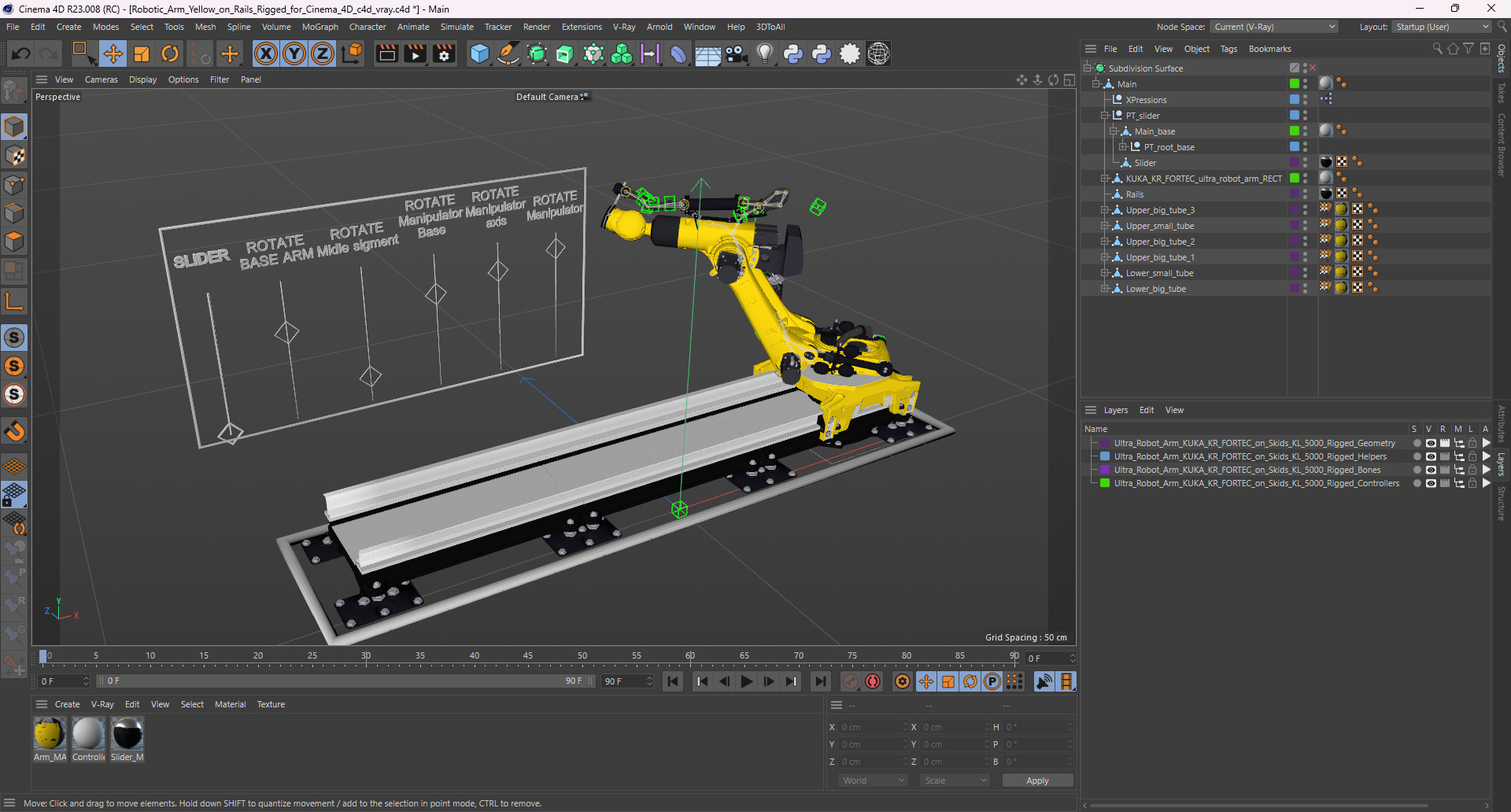Open the V-Ray menu in menu bar
The width and height of the screenshot is (1511, 812).
[x=624, y=27]
